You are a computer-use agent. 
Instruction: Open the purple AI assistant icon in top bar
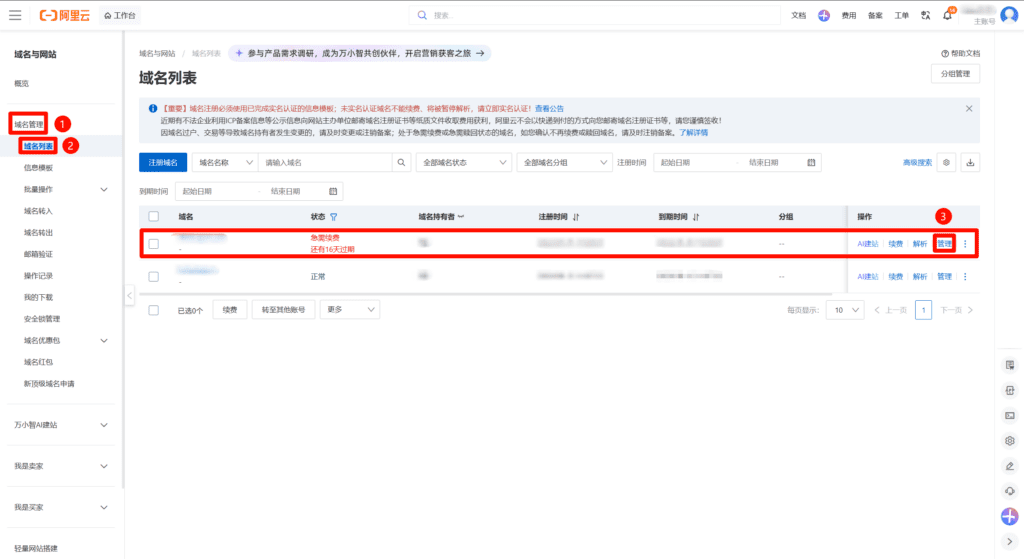coord(824,15)
